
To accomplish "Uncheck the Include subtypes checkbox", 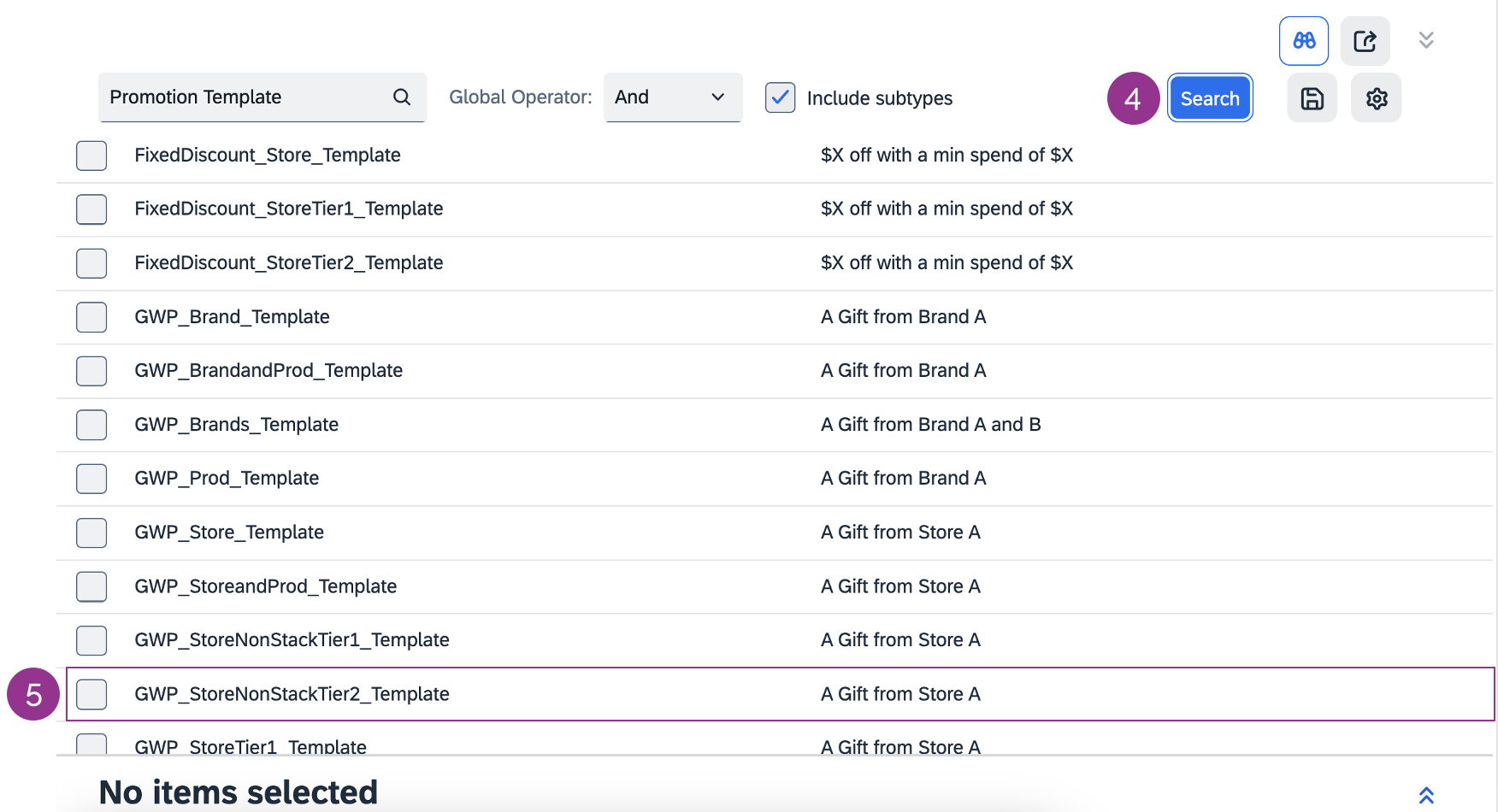I will pos(780,97).
